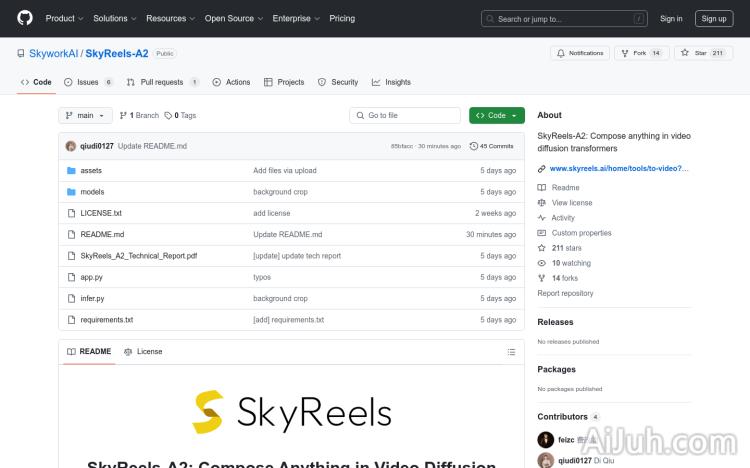The height and width of the screenshot is (468, 750).
Task: Open the Pricing page
Action: [342, 18]
